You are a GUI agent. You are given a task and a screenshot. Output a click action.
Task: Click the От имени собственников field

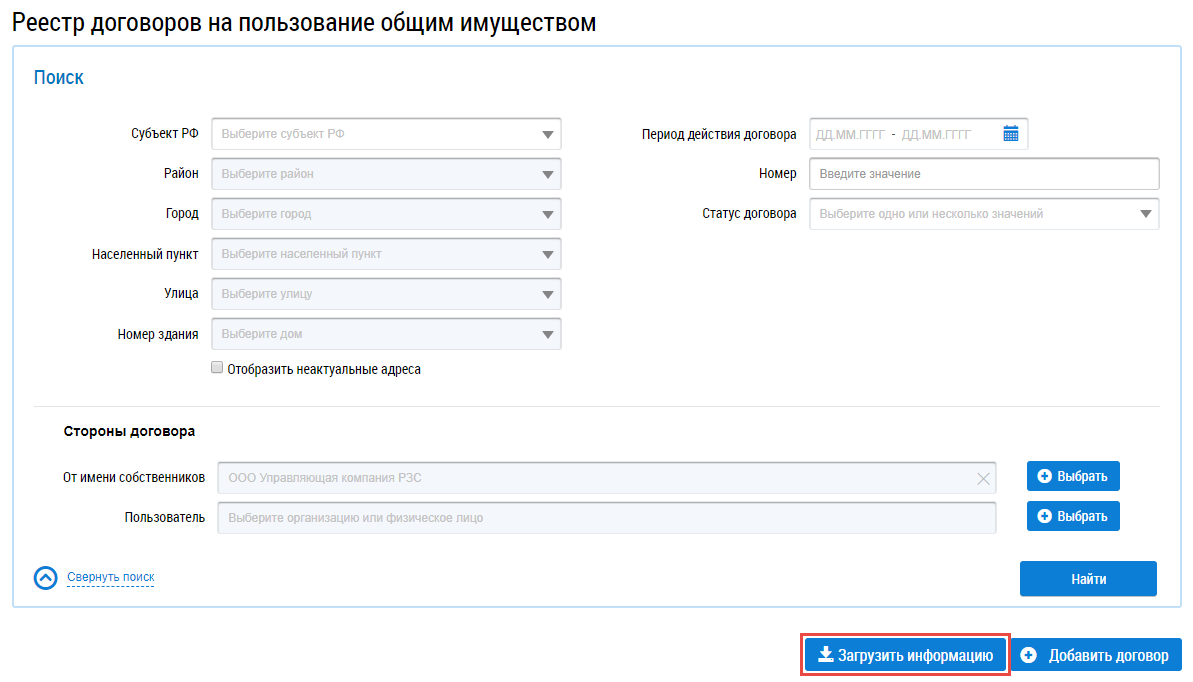point(606,478)
